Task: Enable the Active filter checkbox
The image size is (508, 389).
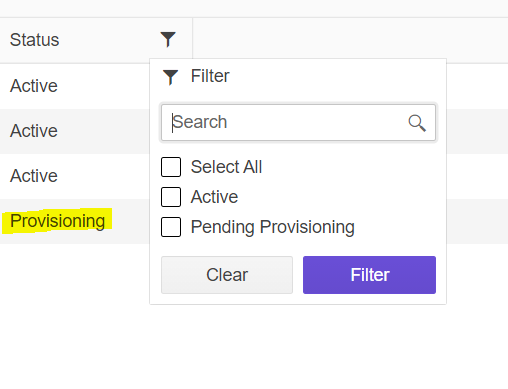Action: click(x=171, y=197)
